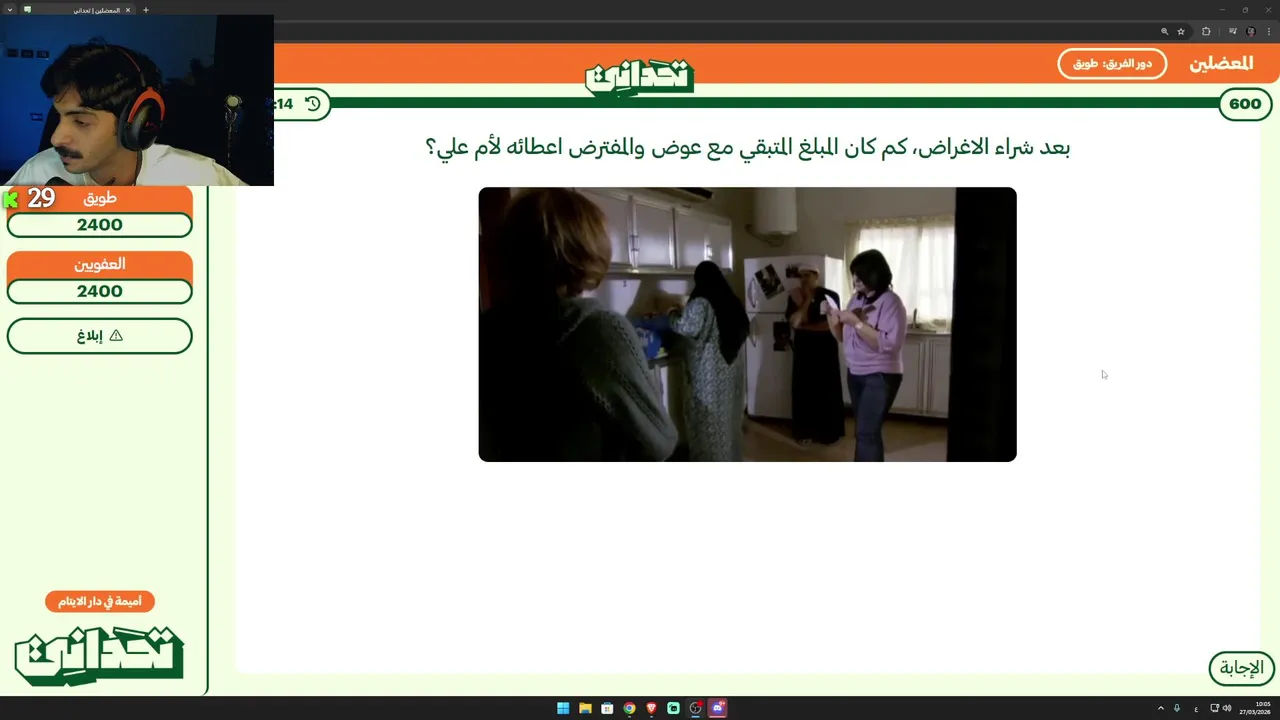This screenshot has width=1280, height=720.
Task: Click the تحداني logo in header
Action: pos(639,77)
